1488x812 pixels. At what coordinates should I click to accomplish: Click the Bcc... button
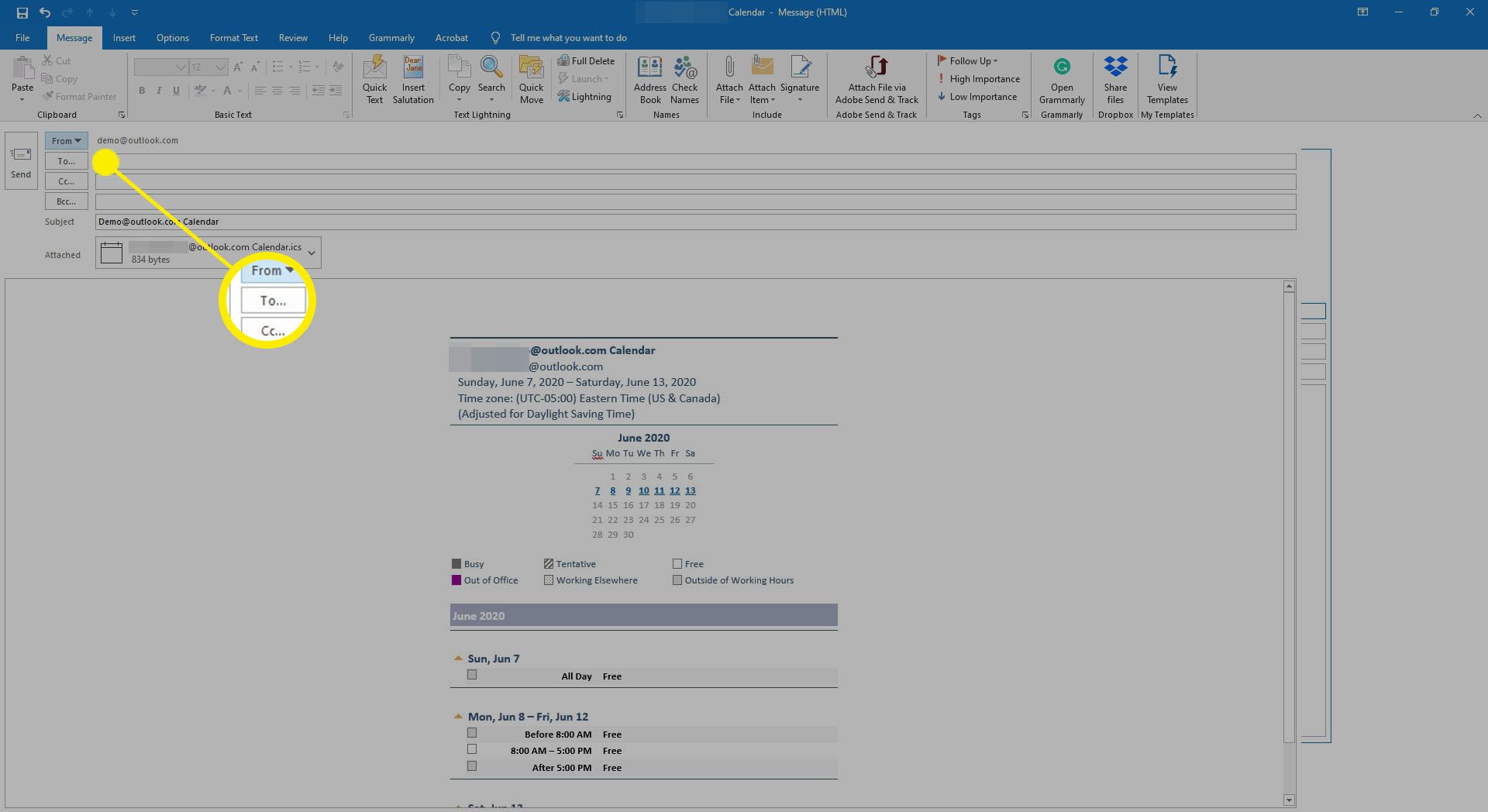67,201
